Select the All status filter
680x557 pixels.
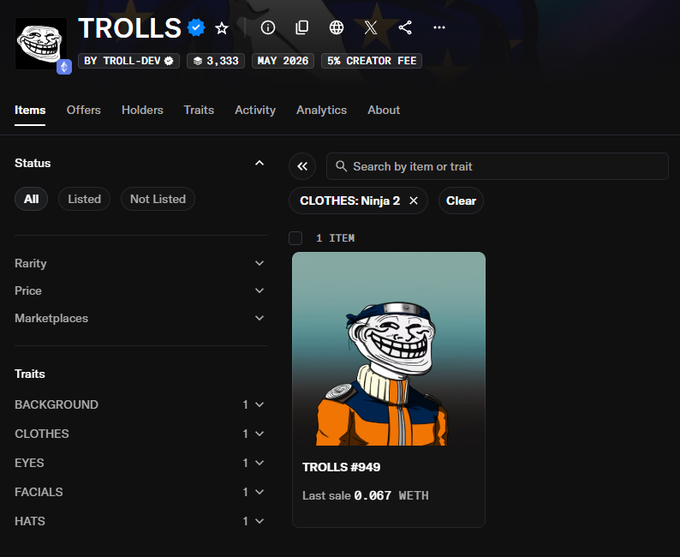point(31,199)
